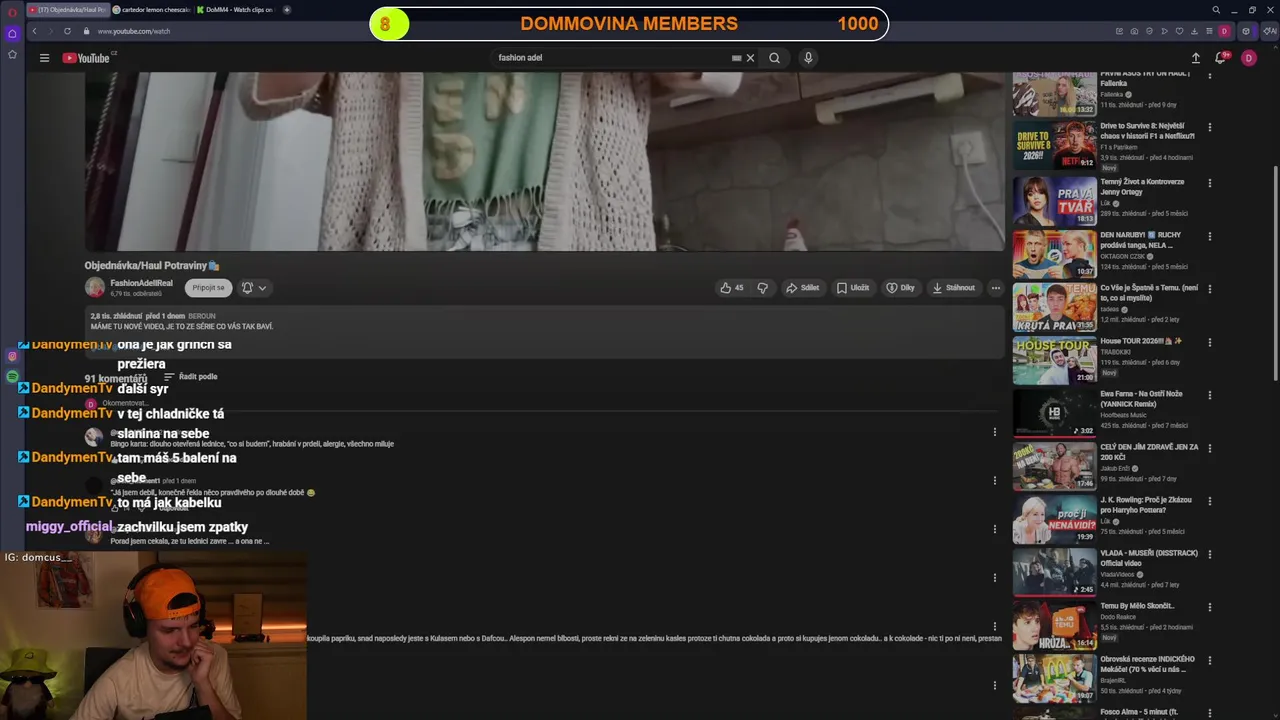Go back using the browser back arrow

click(x=34, y=31)
